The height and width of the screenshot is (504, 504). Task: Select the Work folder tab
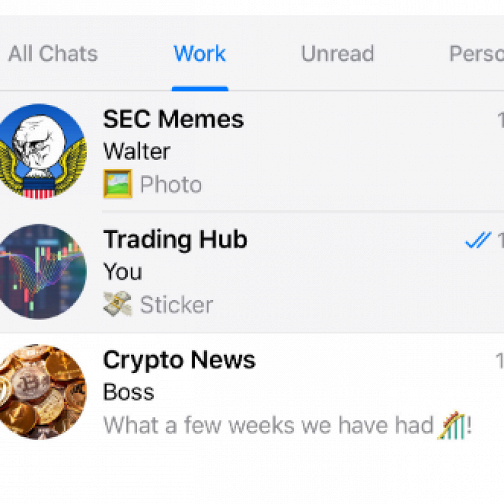click(200, 54)
